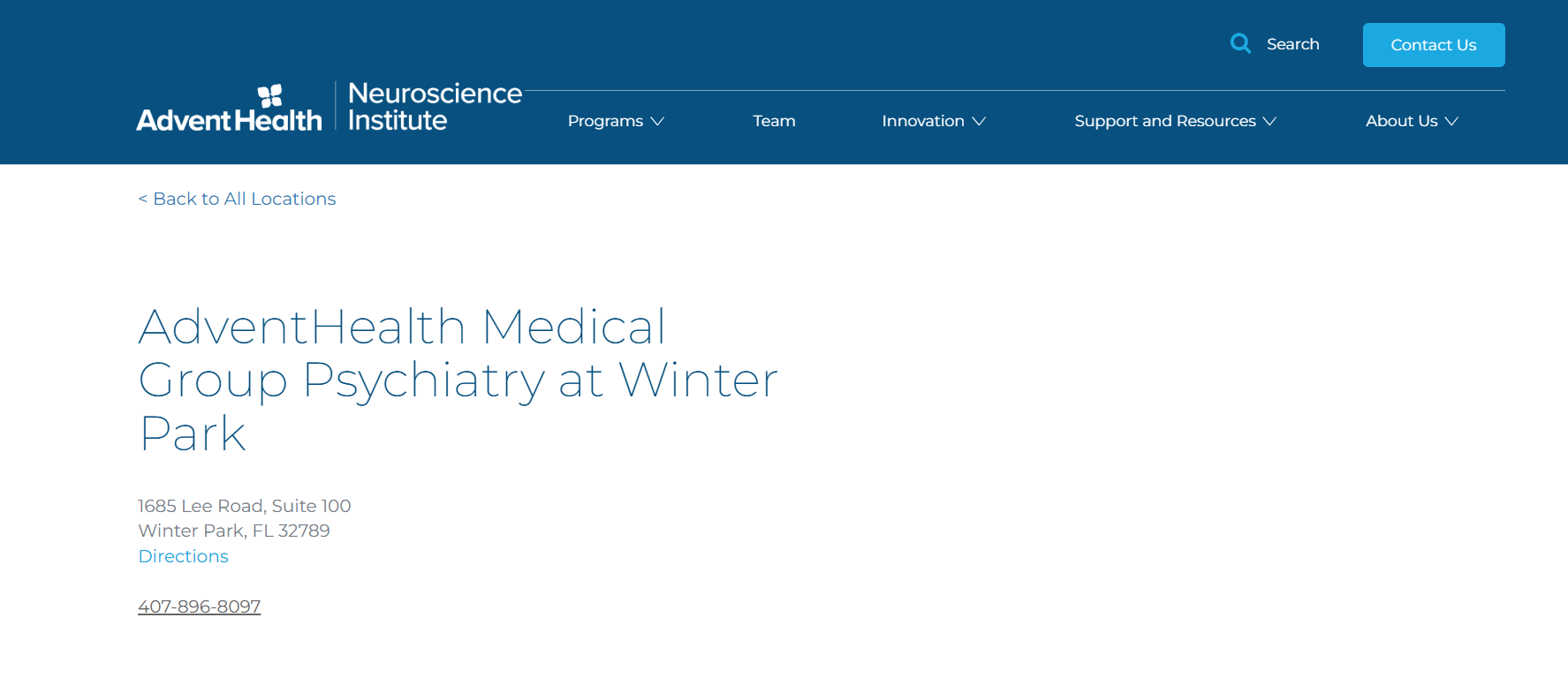
Task: Open the About Us dropdown
Action: tap(1410, 121)
